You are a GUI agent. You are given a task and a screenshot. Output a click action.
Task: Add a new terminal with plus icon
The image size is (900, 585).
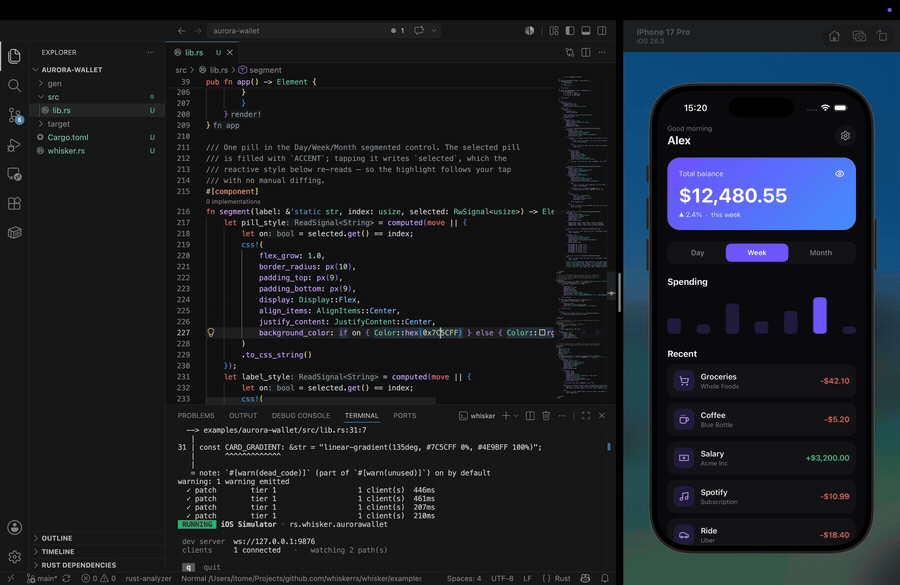pos(506,416)
